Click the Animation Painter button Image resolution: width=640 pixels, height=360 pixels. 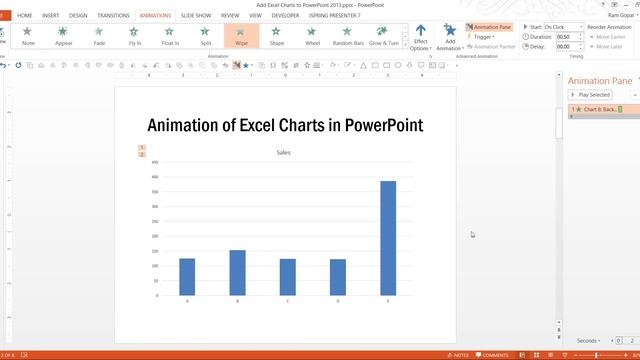point(491,47)
